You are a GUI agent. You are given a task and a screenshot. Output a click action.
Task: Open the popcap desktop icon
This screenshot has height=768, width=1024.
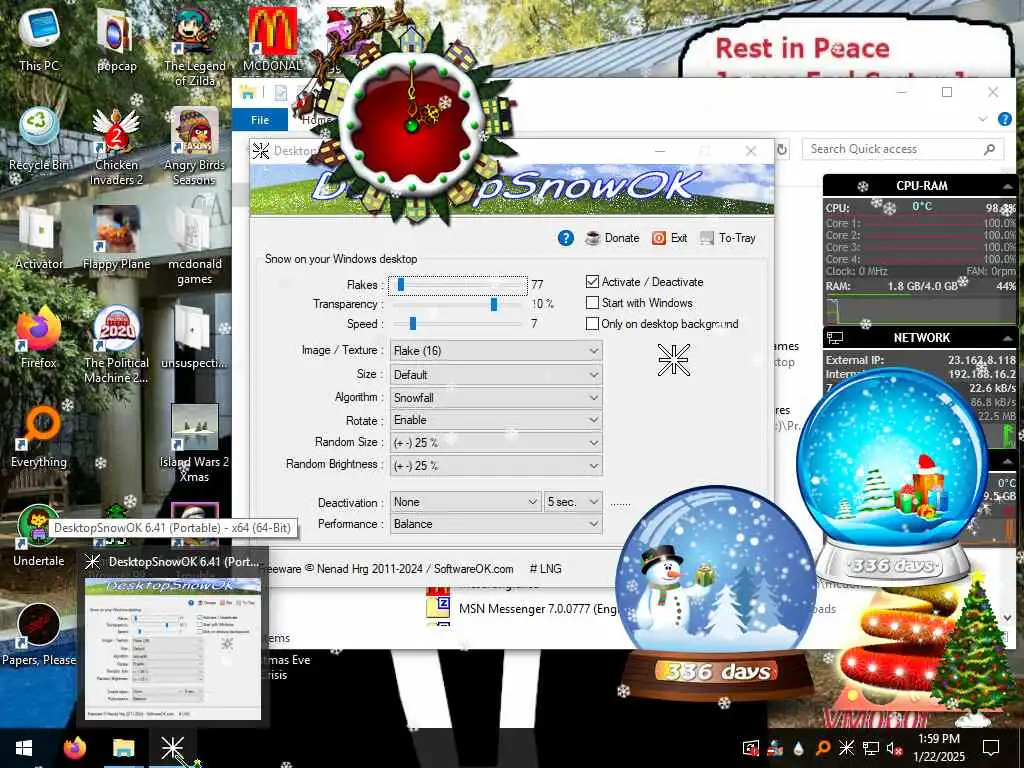pyautogui.click(x=116, y=39)
